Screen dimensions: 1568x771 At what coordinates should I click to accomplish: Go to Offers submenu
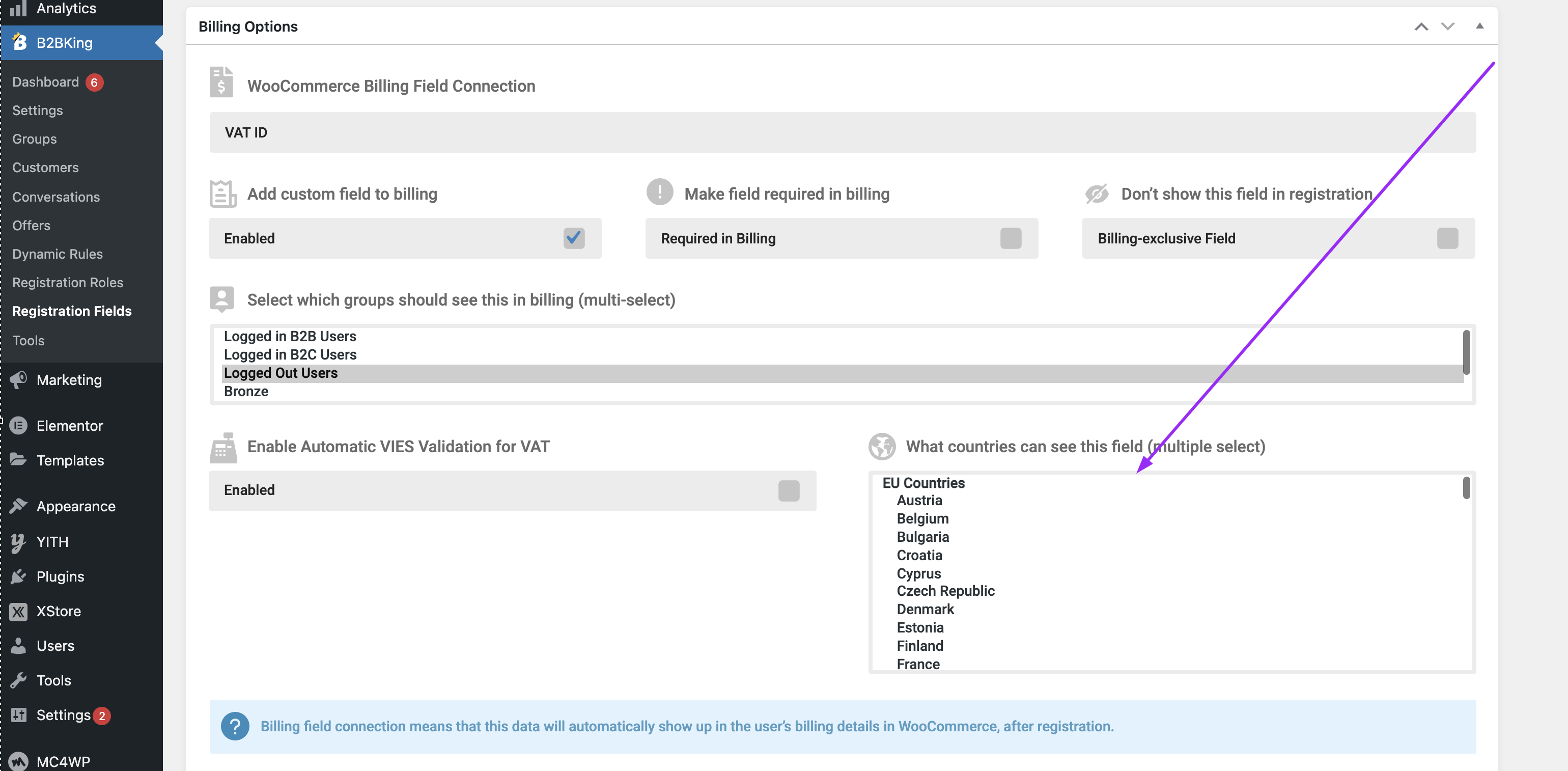pos(31,225)
